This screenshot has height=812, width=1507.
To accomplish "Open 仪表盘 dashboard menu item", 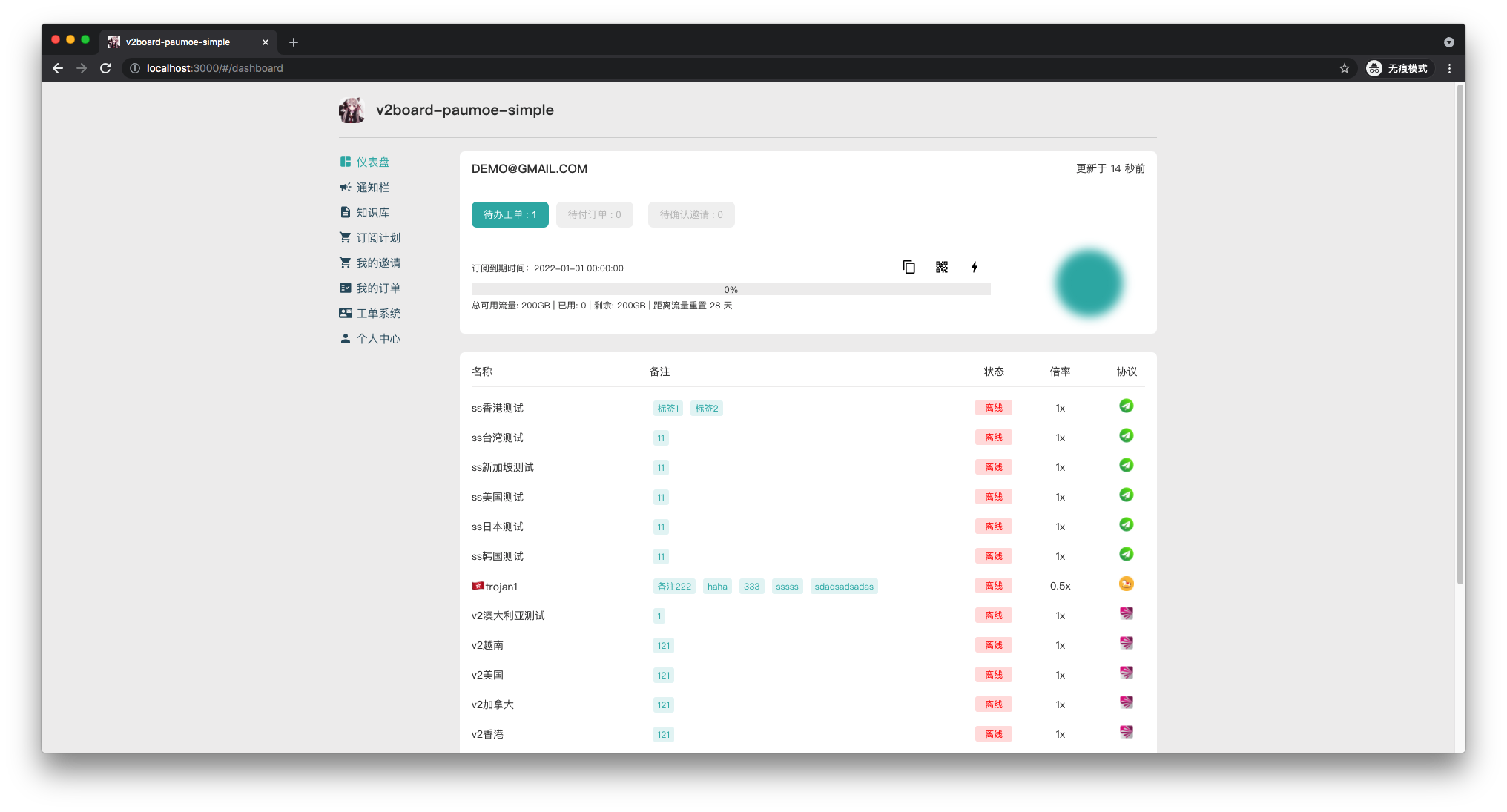I will 372,162.
